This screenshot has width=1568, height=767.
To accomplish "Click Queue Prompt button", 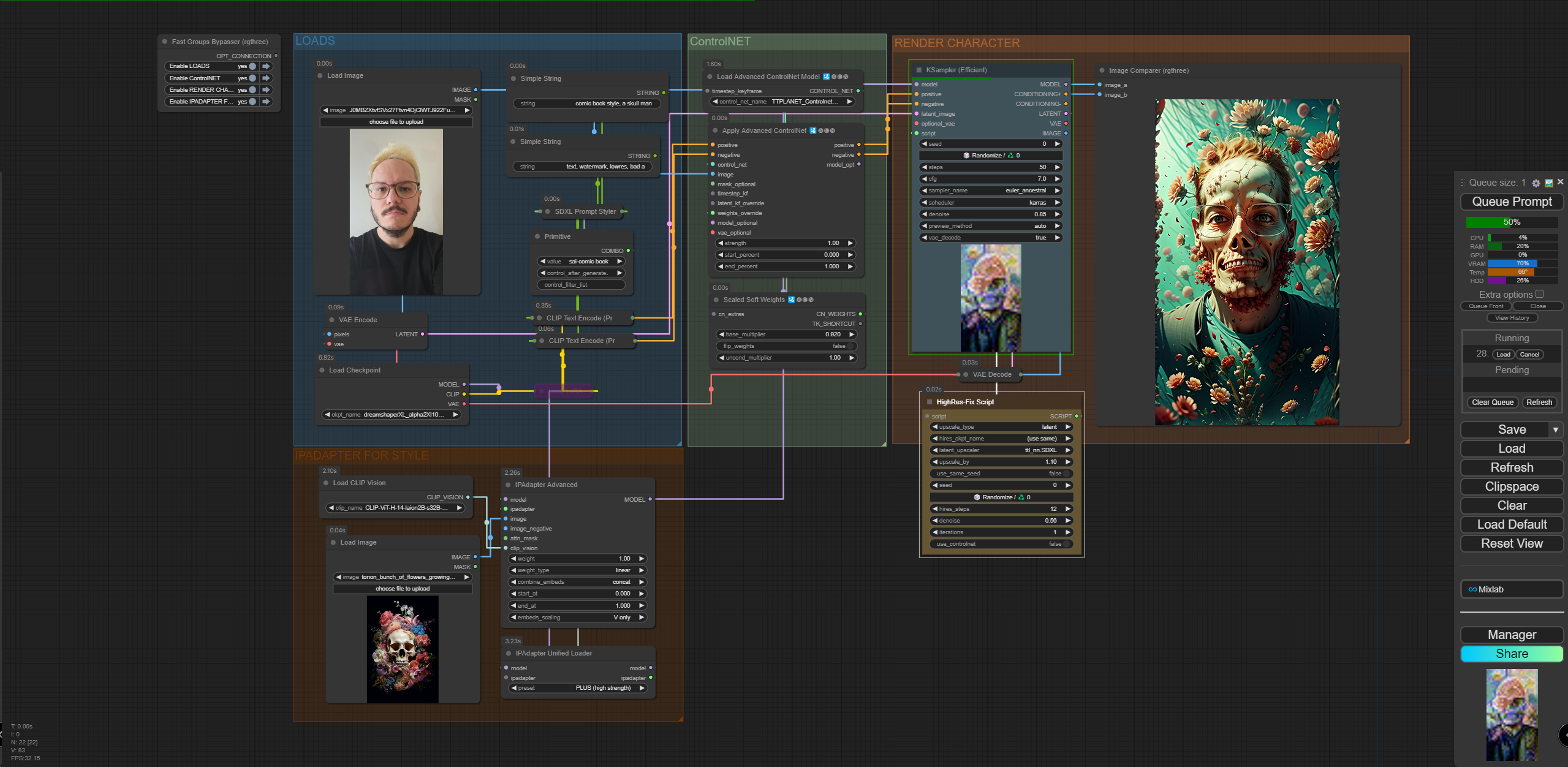I will click(1512, 202).
